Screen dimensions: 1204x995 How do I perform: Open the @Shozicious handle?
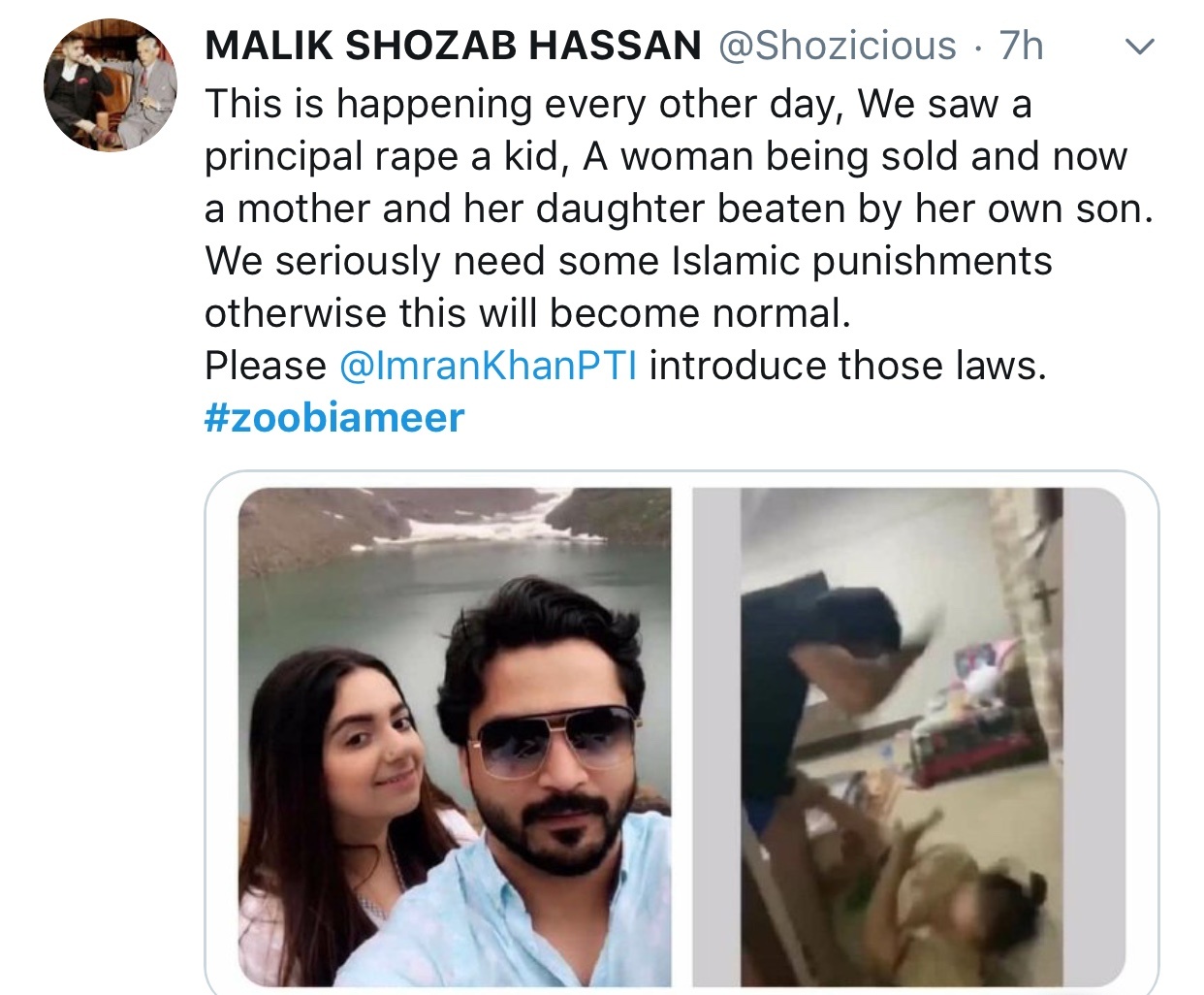tap(837, 46)
